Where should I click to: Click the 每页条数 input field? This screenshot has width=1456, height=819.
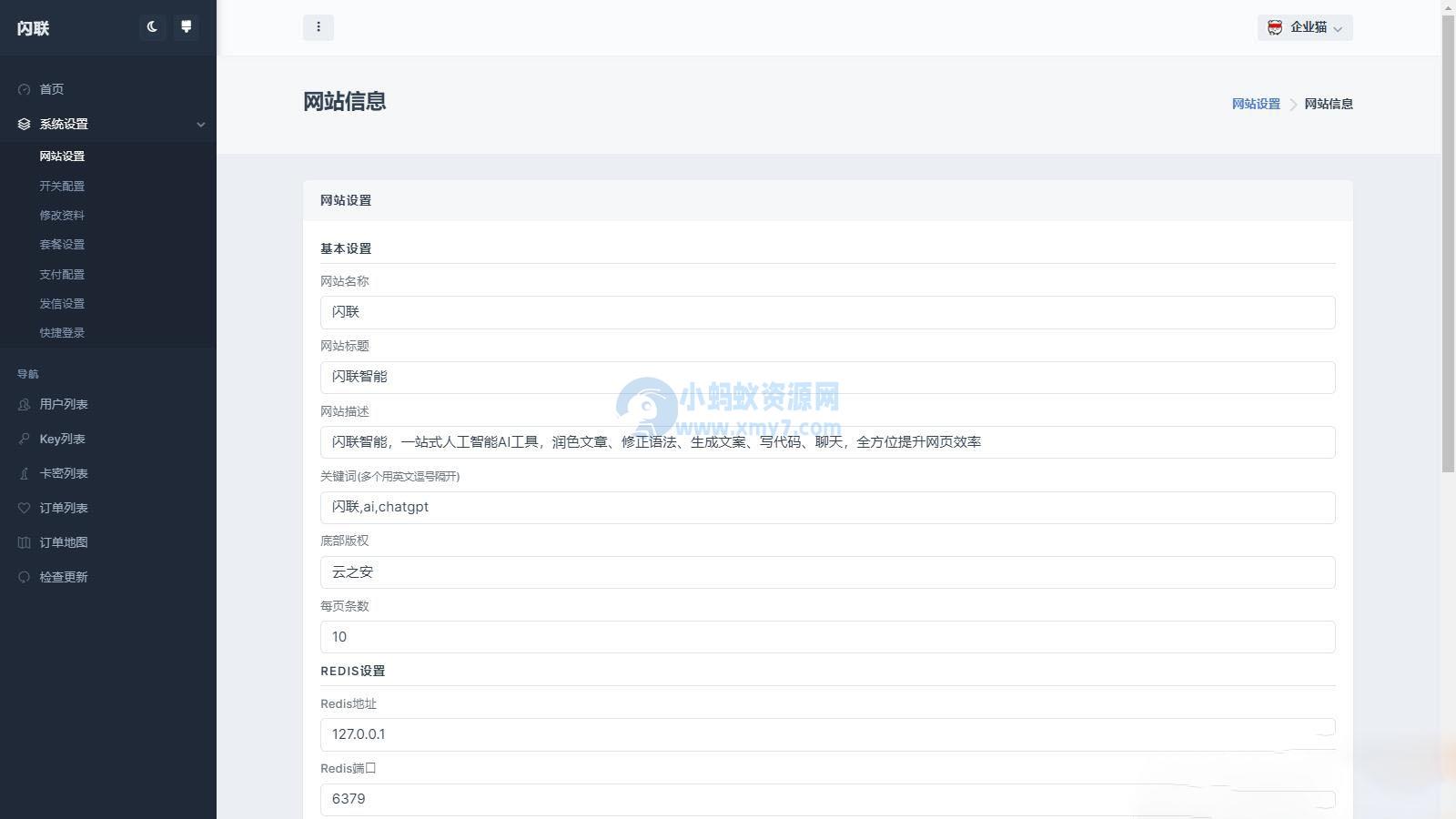pyautogui.click(x=827, y=637)
